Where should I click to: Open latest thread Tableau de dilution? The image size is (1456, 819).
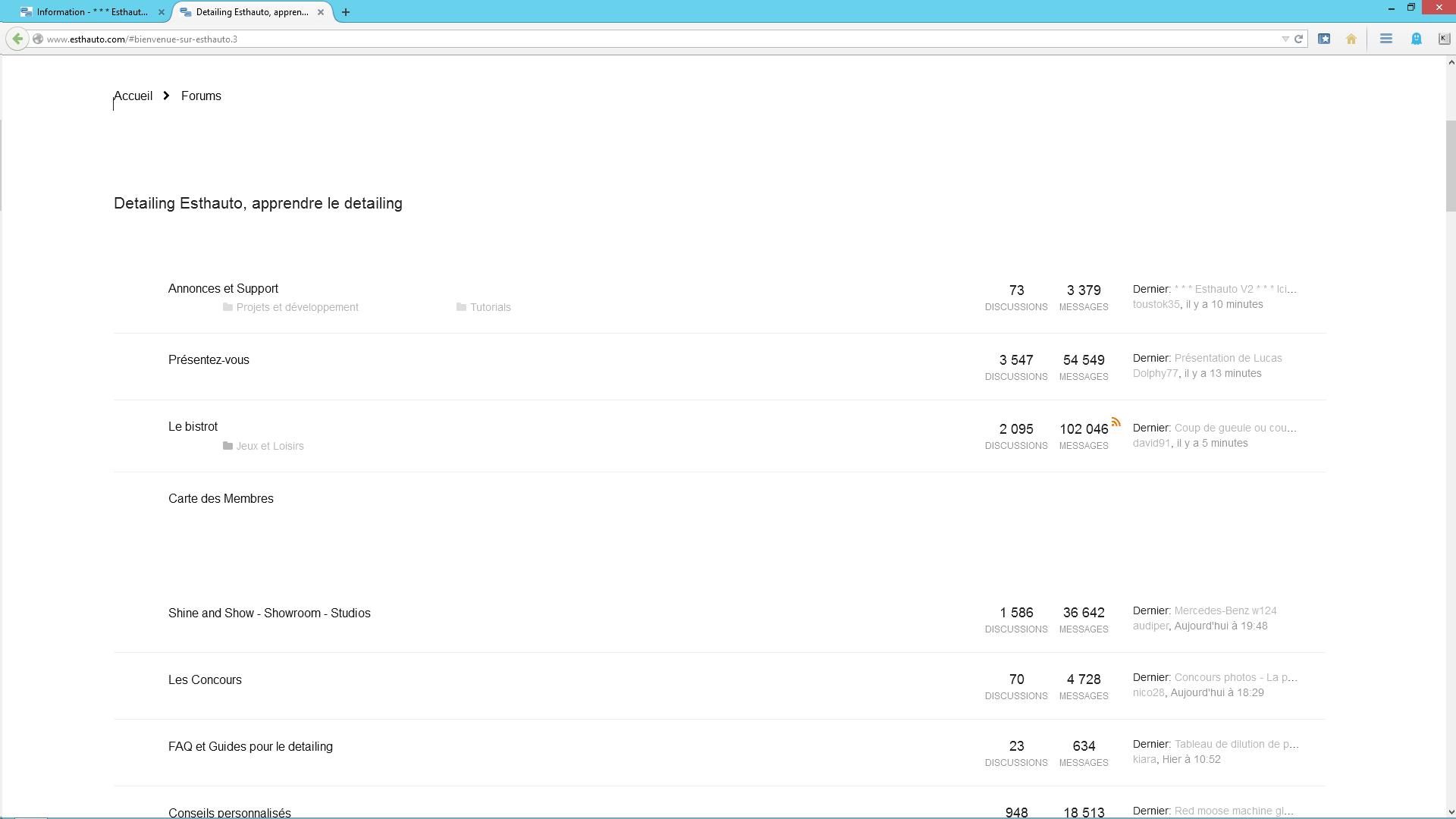coord(1237,744)
